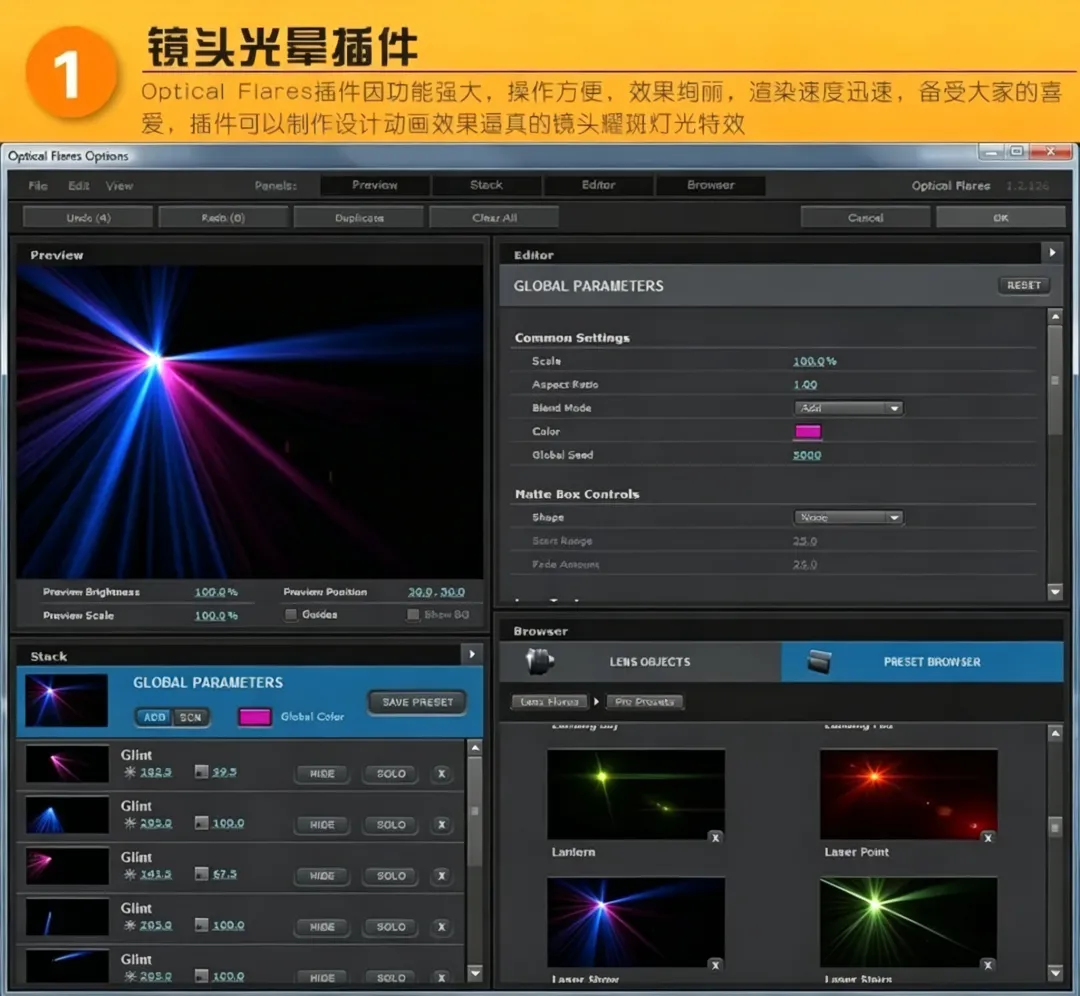The width and height of the screenshot is (1080, 996).
Task: Remove the Lantern preset using its X
Action: tap(716, 838)
